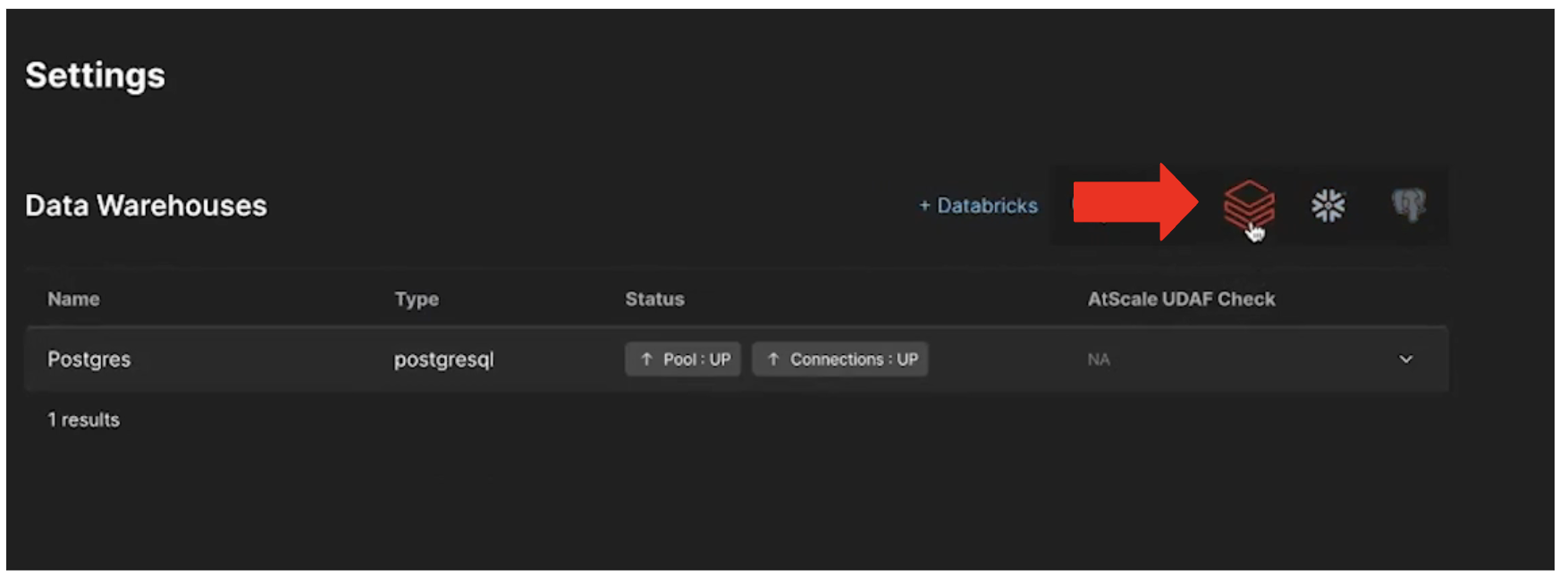Viewport: 1568px width, 583px height.
Task: Click the + Databricks link
Action: coord(978,206)
